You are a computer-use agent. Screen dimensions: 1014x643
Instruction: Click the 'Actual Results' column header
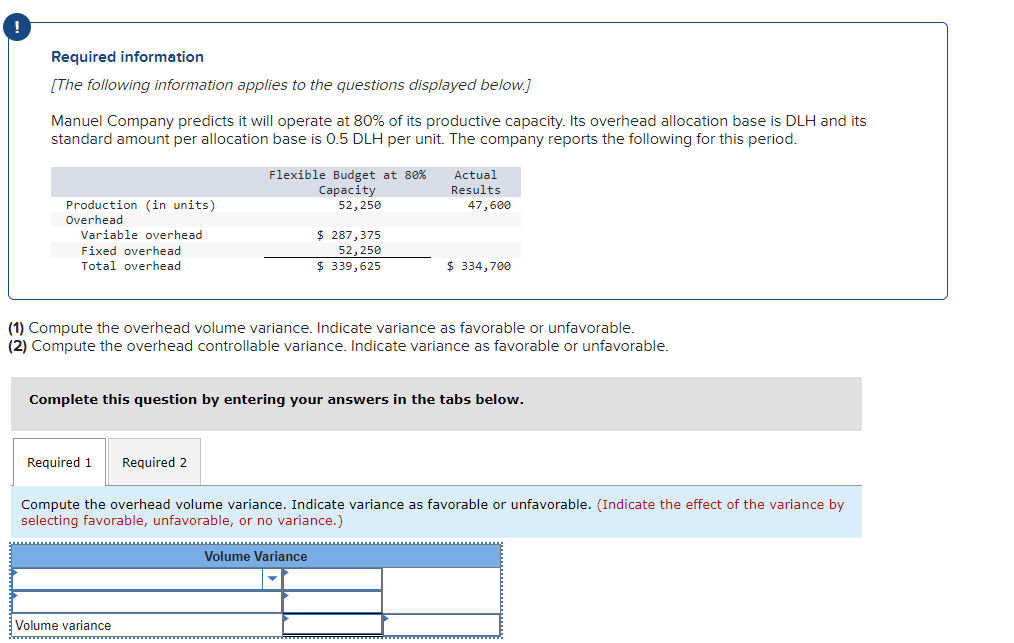click(x=476, y=182)
